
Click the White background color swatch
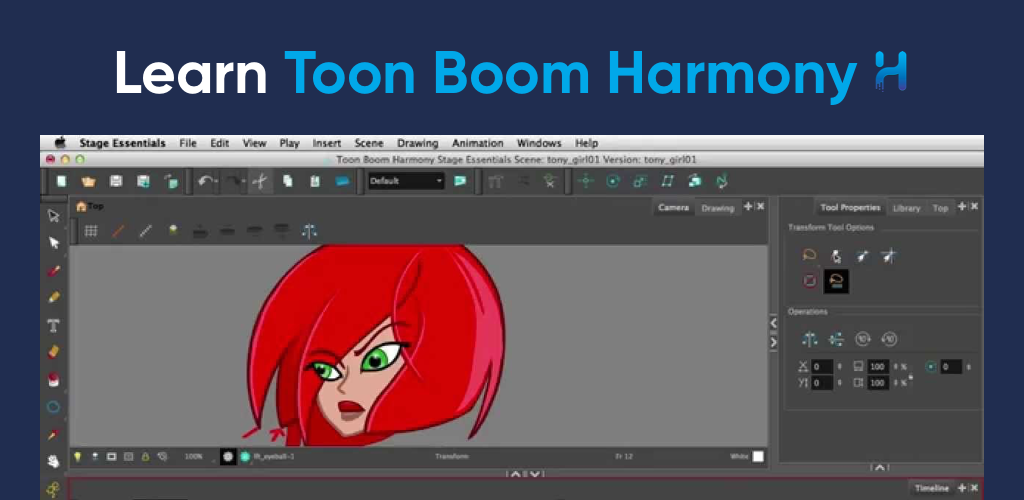pos(758,457)
